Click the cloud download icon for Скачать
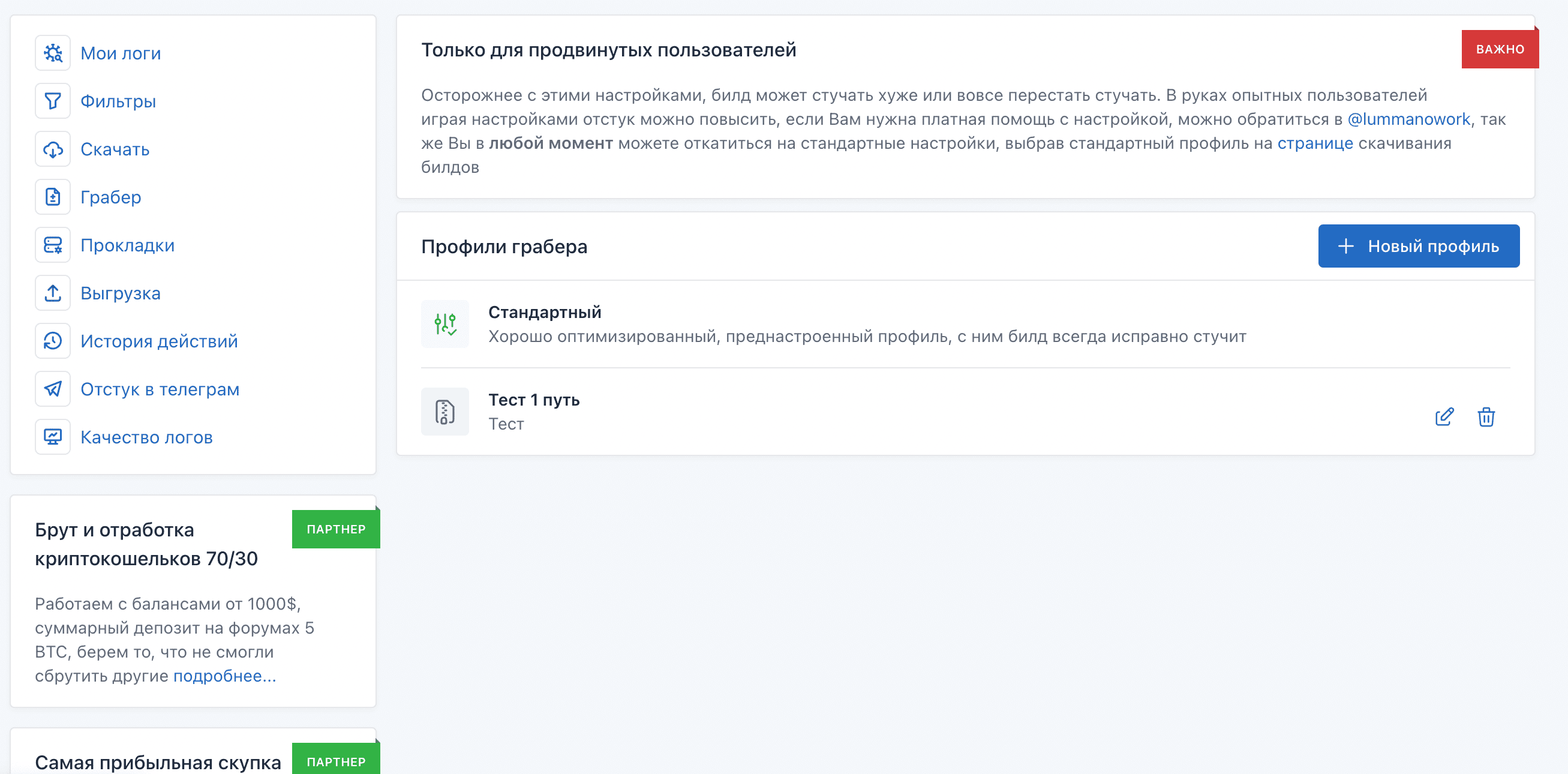1568x774 pixels. coord(53,149)
